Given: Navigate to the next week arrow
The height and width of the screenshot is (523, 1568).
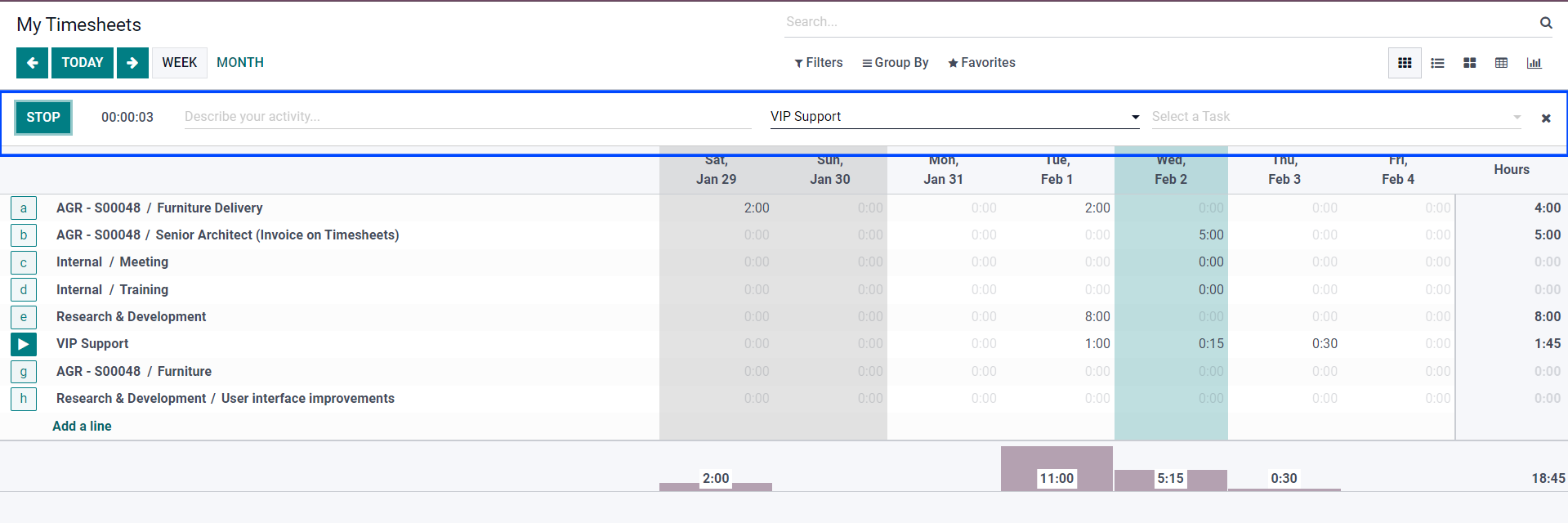Looking at the screenshot, I should click(x=132, y=62).
